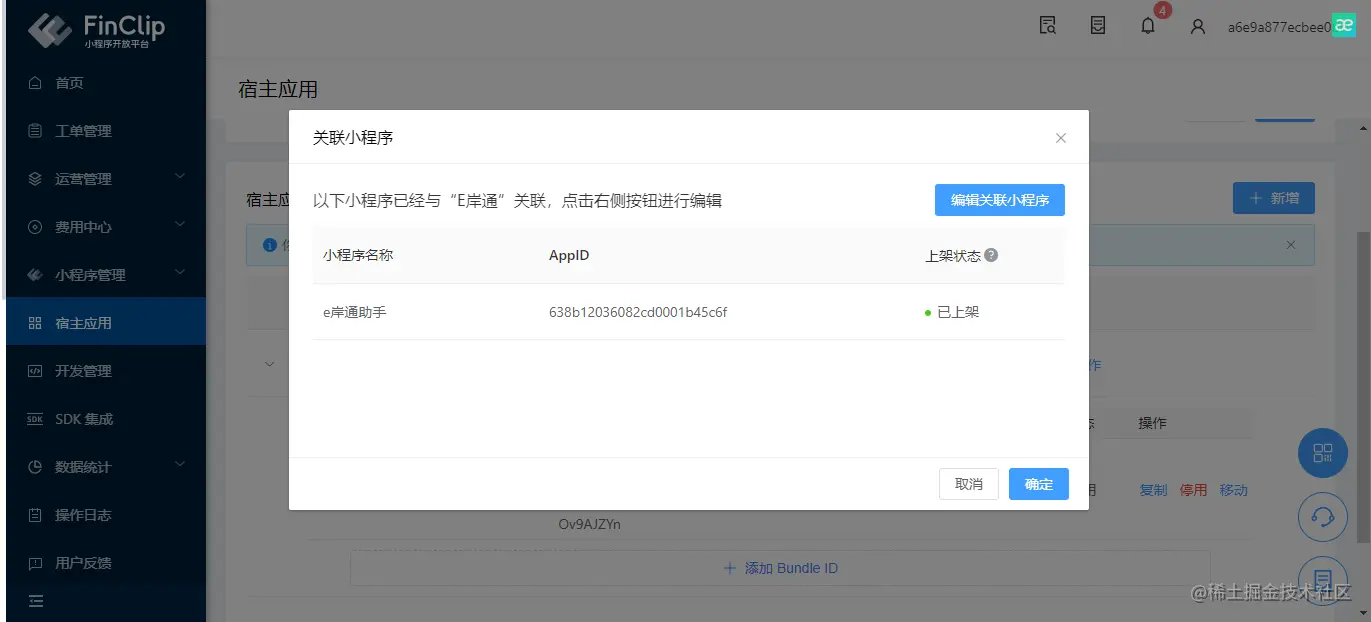Screen dimensions: 1371x622
Task: Click the 操作 column header
Action: pyautogui.click(x=1152, y=423)
